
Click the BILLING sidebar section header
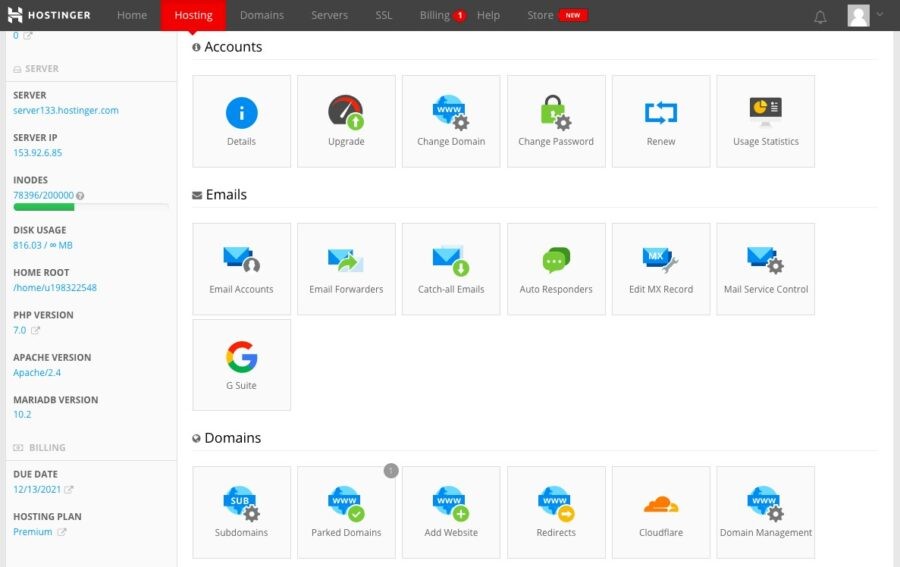(x=39, y=448)
